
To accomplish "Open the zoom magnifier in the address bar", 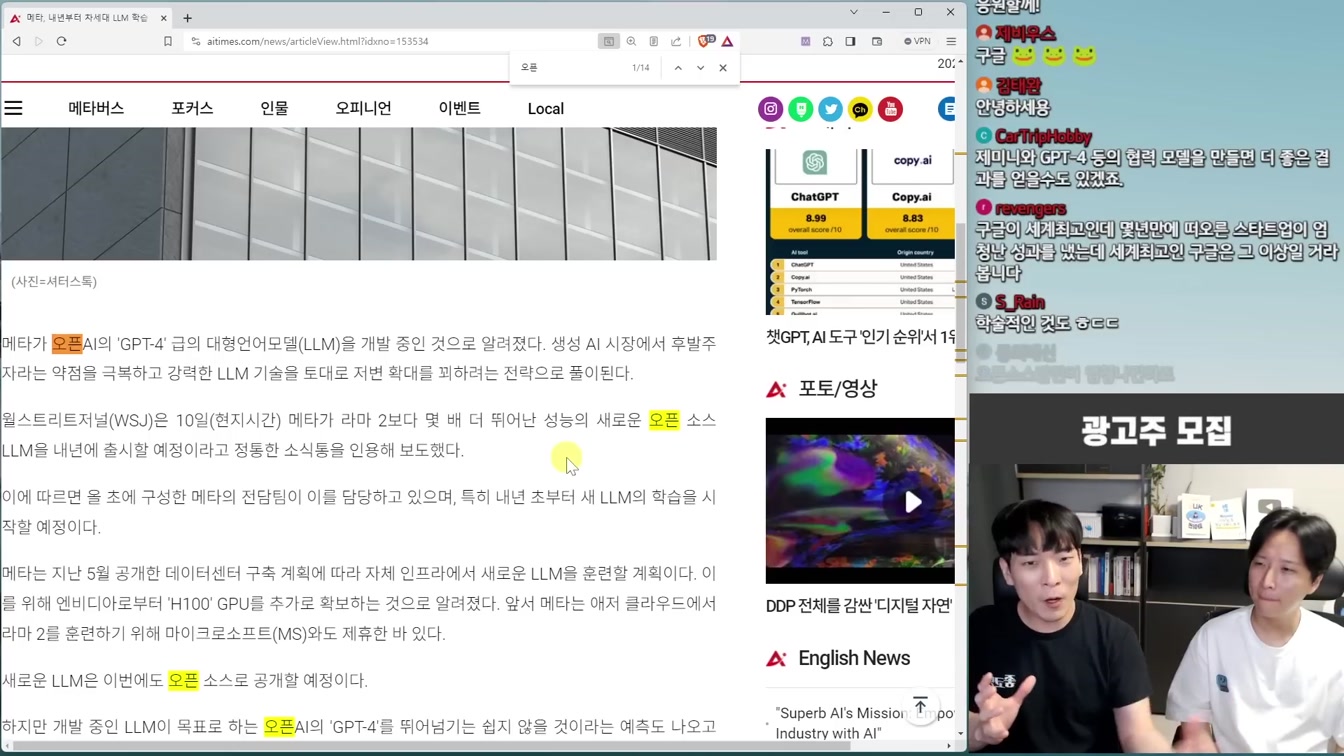I will pos(631,41).
